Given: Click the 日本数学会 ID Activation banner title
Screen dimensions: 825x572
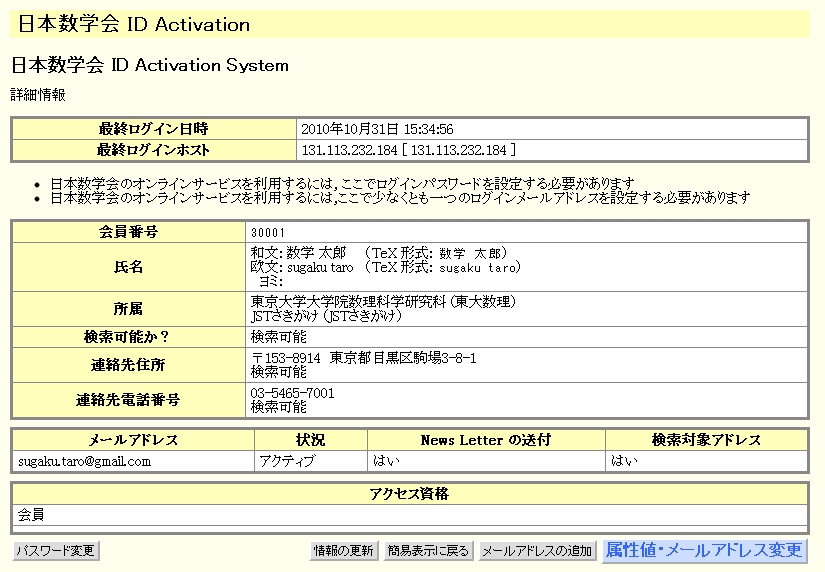Looking at the screenshot, I should pyautogui.click(x=134, y=24).
